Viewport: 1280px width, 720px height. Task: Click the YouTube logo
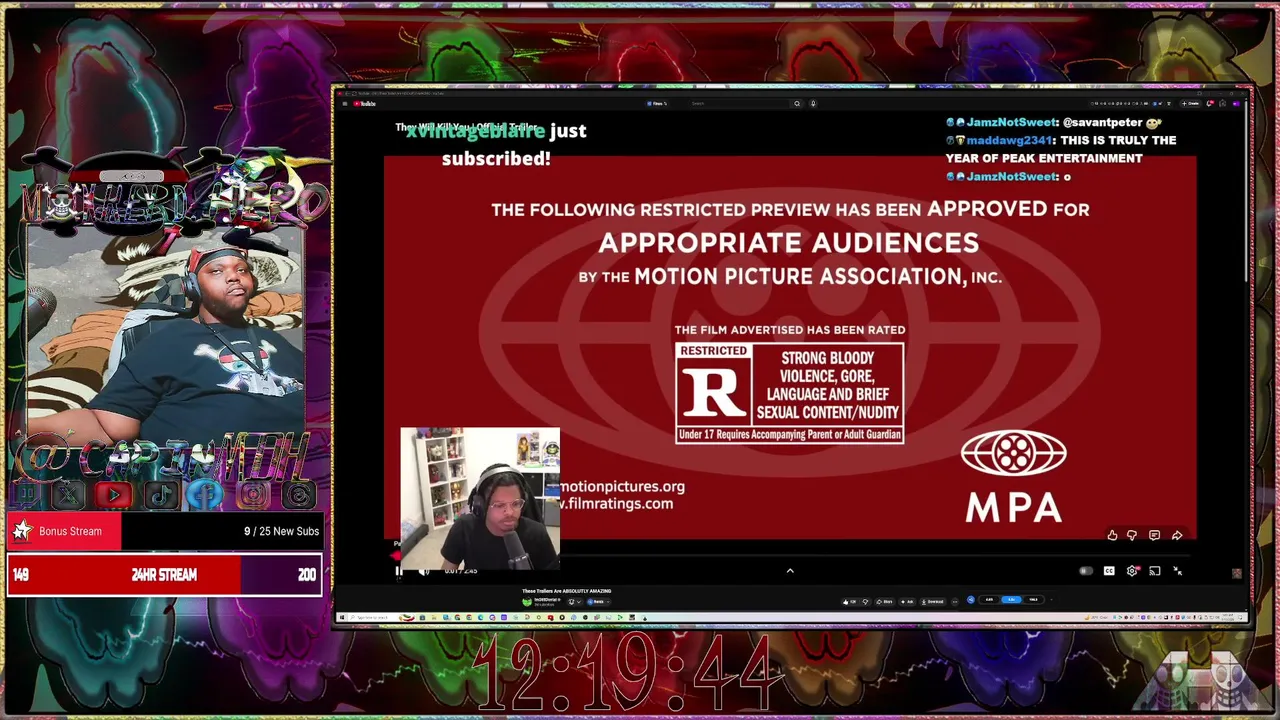coord(366,103)
